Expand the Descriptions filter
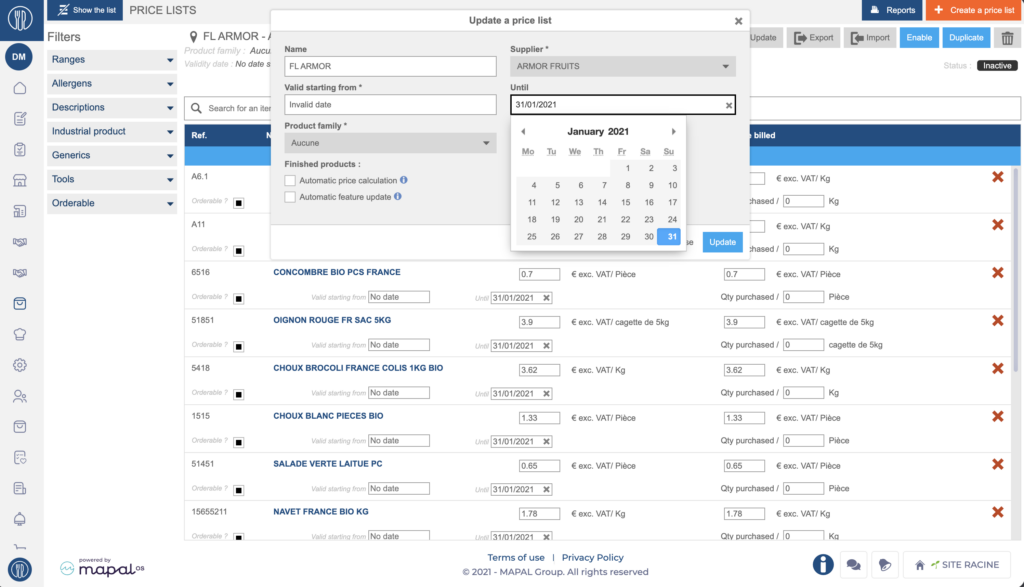This screenshot has width=1024, height=587. (x=112, y=107)
